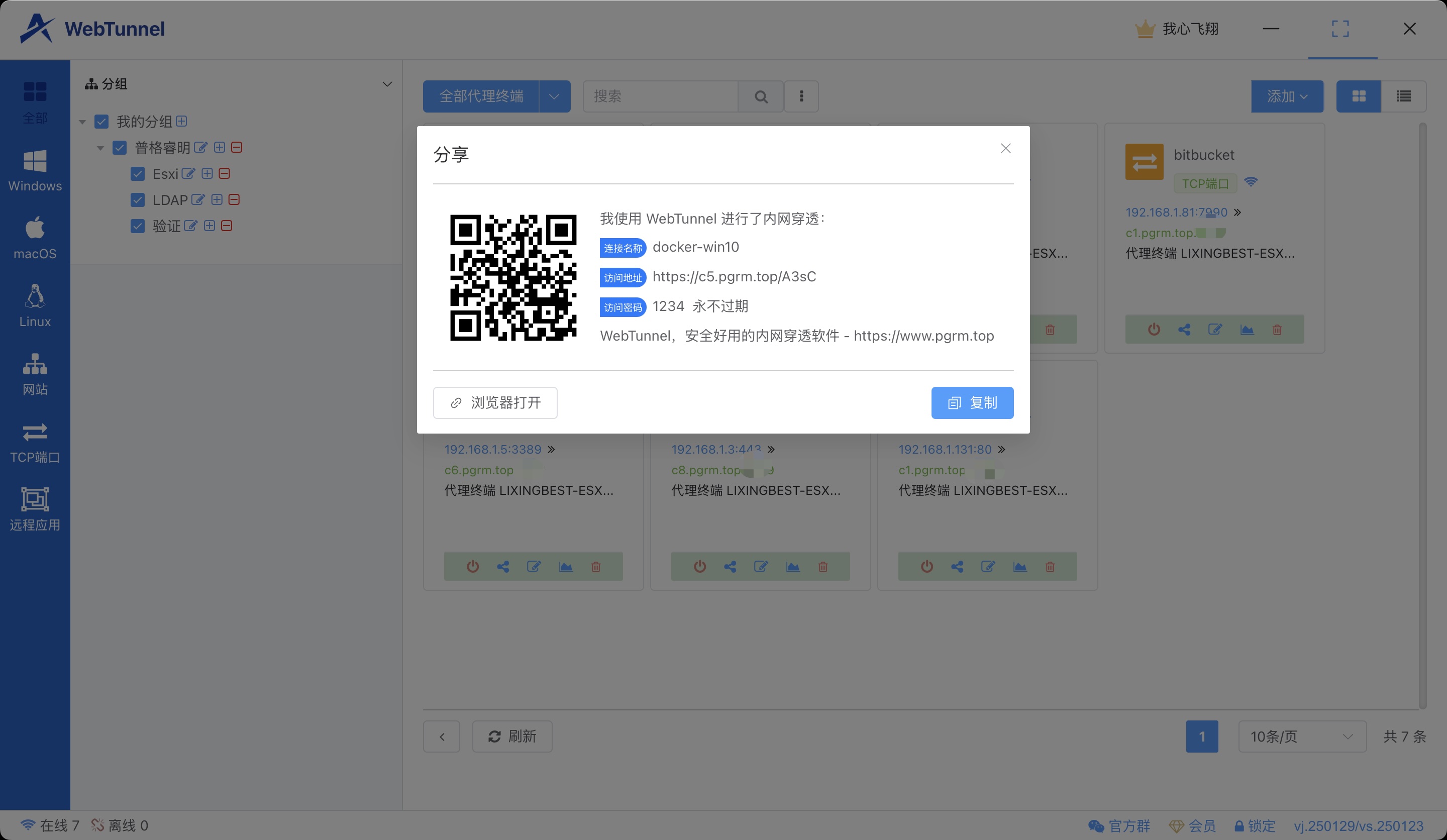Toggle the 我的分组 checkbox

point(101,122)
